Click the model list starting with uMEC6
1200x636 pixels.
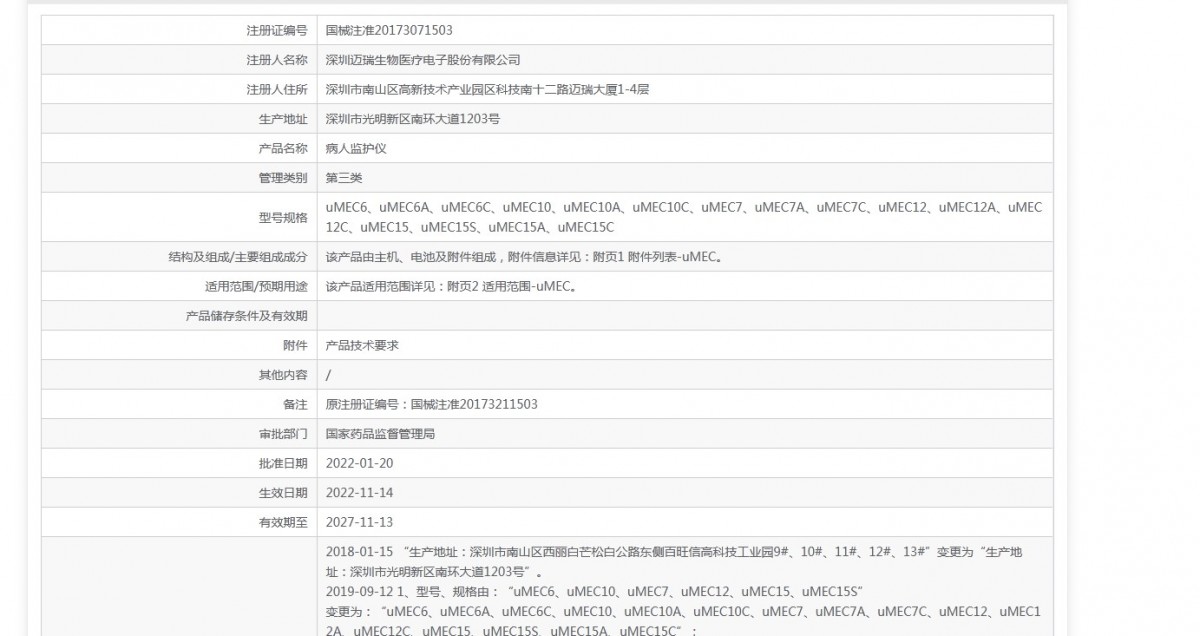[x=684, y=217]
